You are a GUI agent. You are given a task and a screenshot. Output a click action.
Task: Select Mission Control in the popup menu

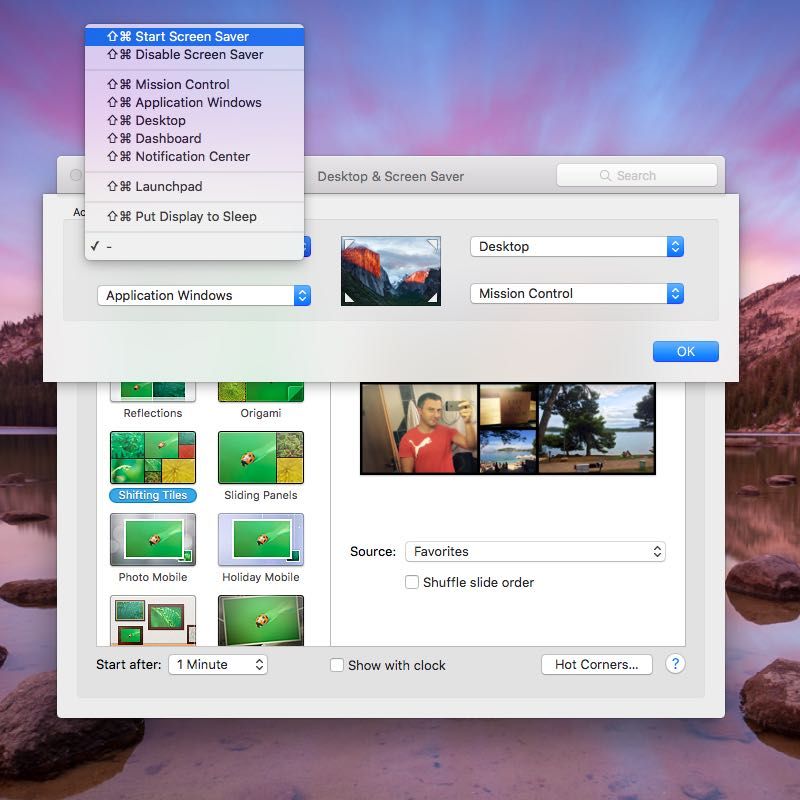tap(194, 84)
